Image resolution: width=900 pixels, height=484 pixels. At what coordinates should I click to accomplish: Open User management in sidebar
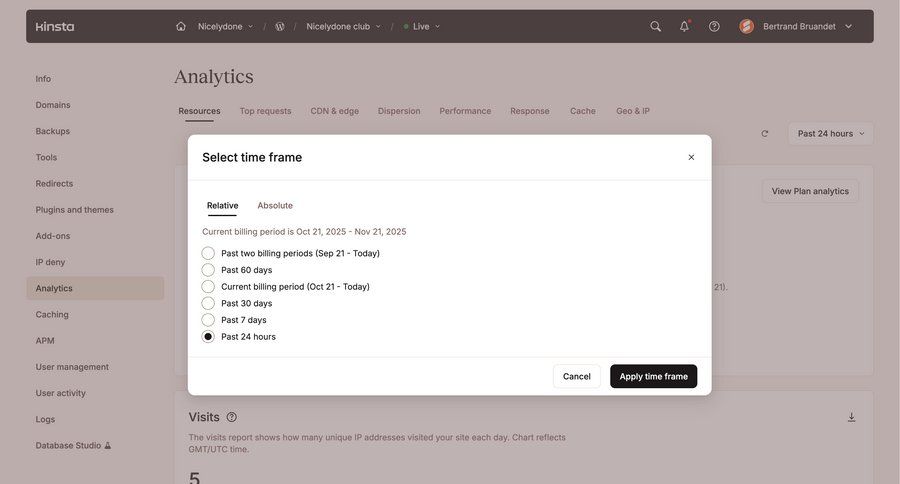[x=72, y=367]
